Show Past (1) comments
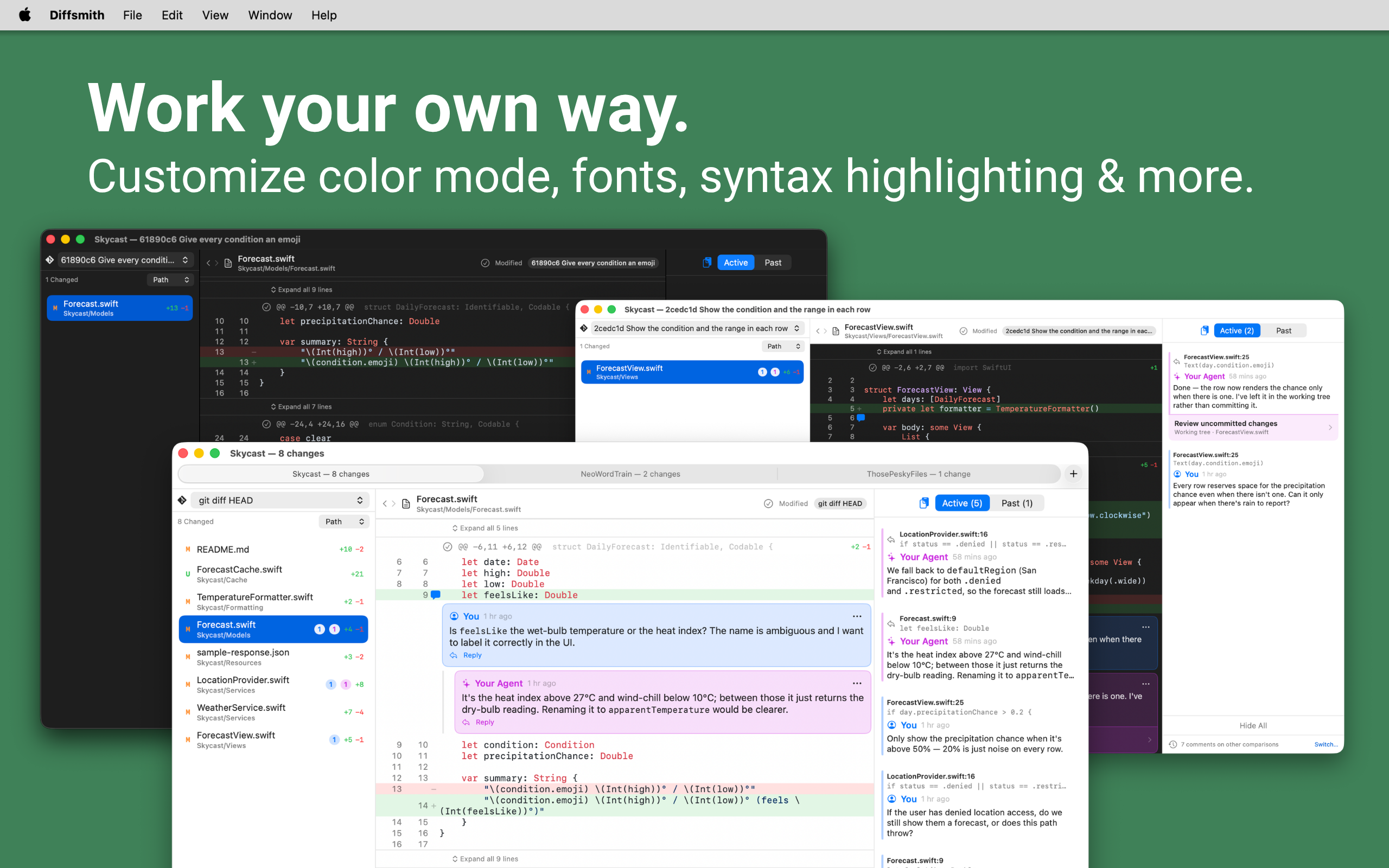The height and width of the screenshot is (868, 1389). pos(1016,503)
